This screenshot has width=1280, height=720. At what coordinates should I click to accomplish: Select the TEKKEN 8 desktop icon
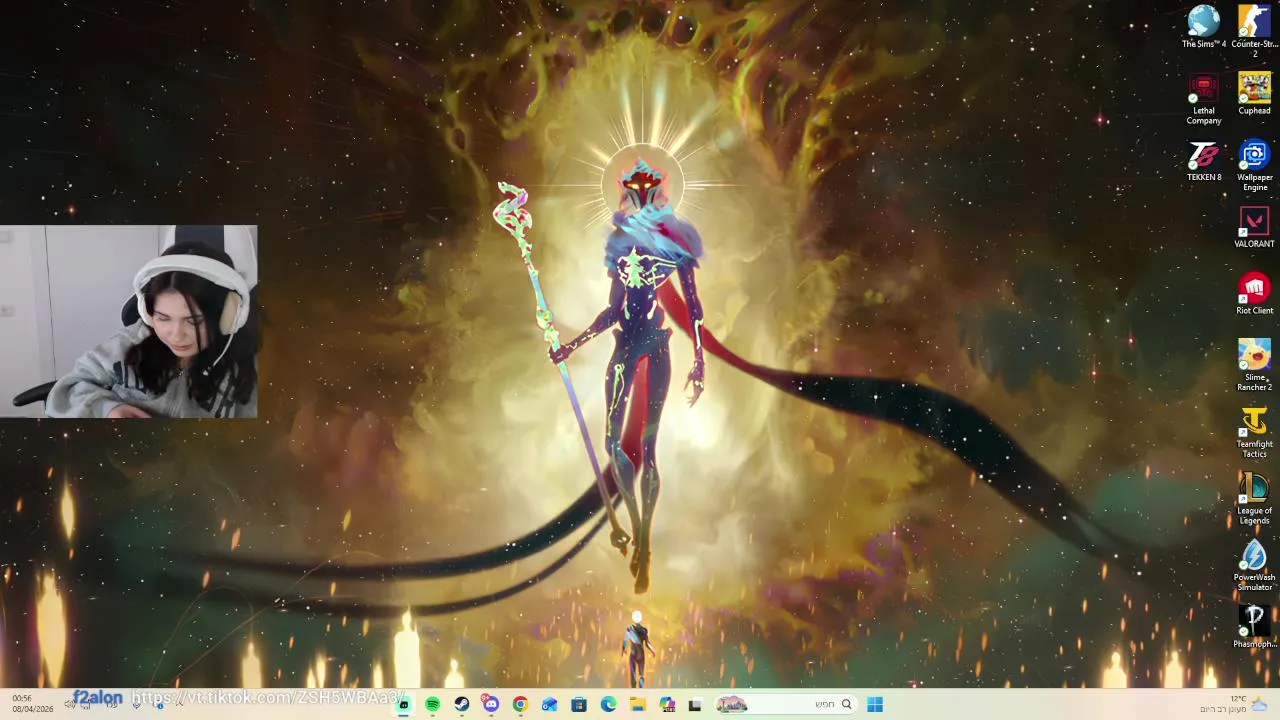point(1204,161)
